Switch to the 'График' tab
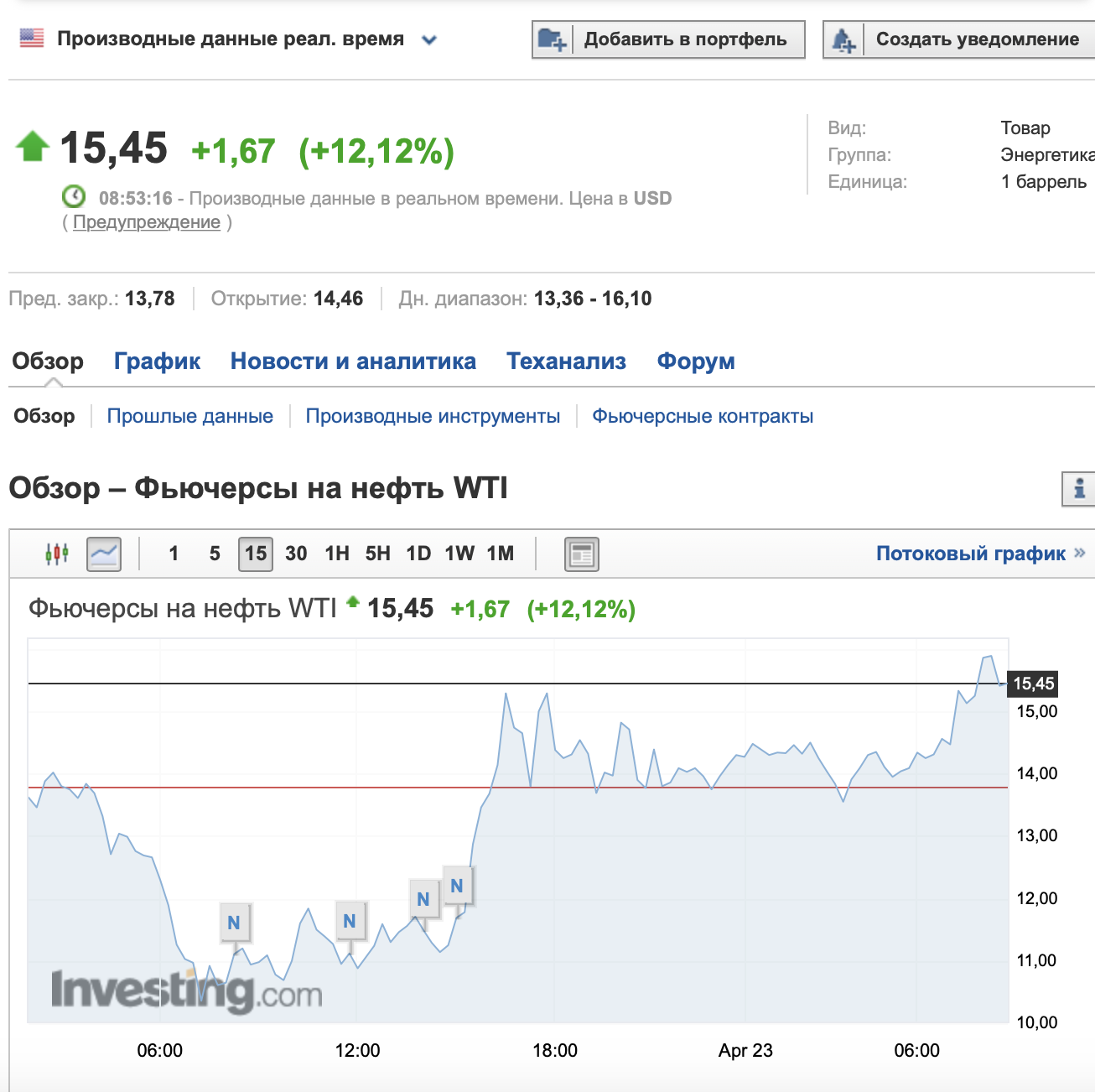Viewport: 1095px width, 1092px height. pyautogui.click(x=157, y=361)
